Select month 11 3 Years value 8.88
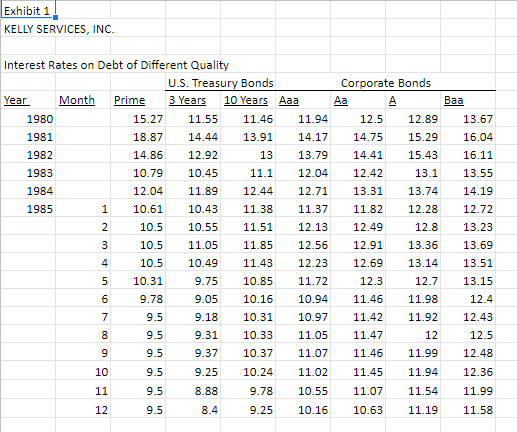Screen dimensions: 517x432 pyautogui.click(x=193, y=390)
